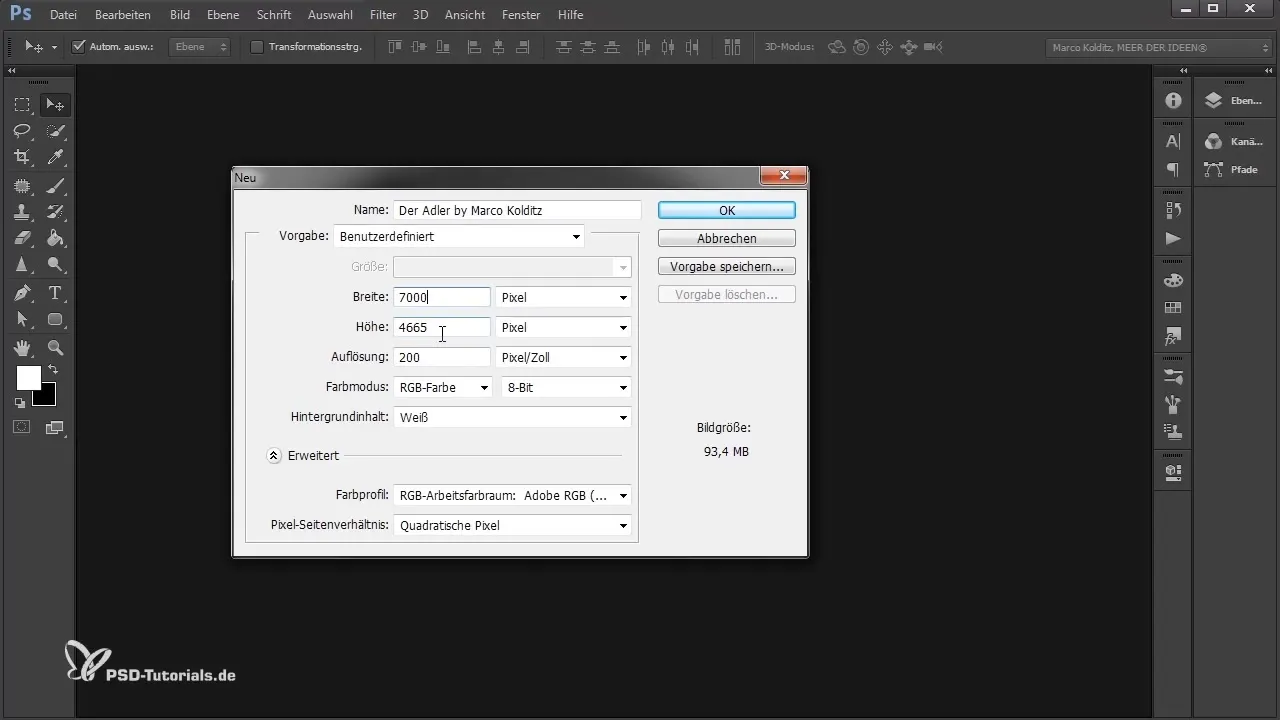Open the Color palette panel icon

[x=1173, y=279]
